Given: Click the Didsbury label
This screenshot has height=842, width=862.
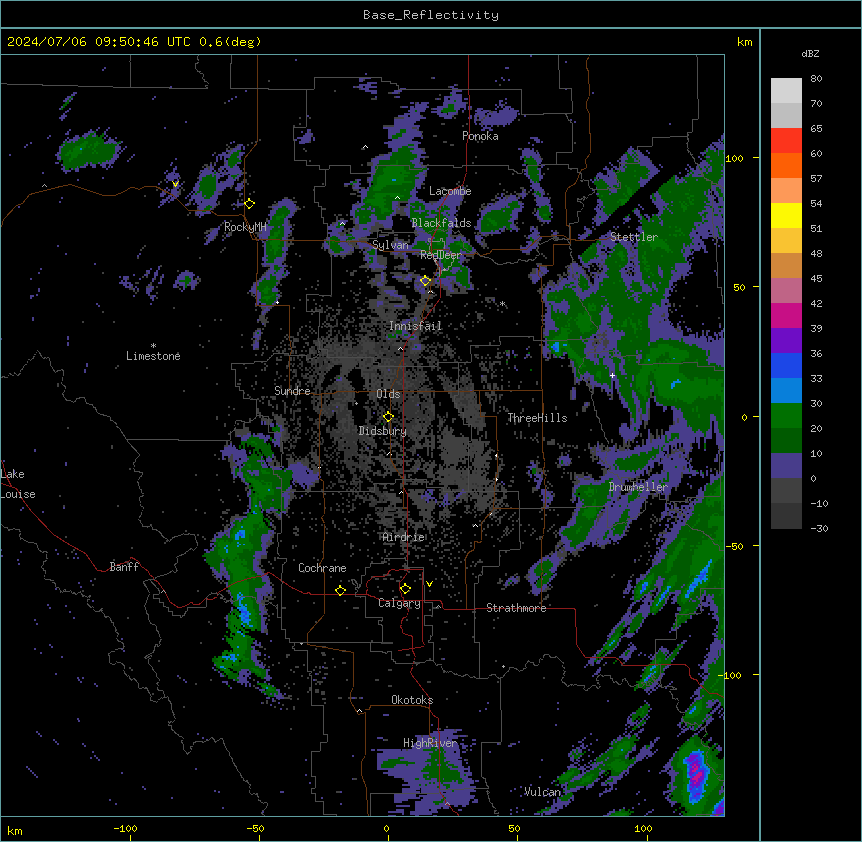Looking at the screenshot, I should click(x=383, y=431).
